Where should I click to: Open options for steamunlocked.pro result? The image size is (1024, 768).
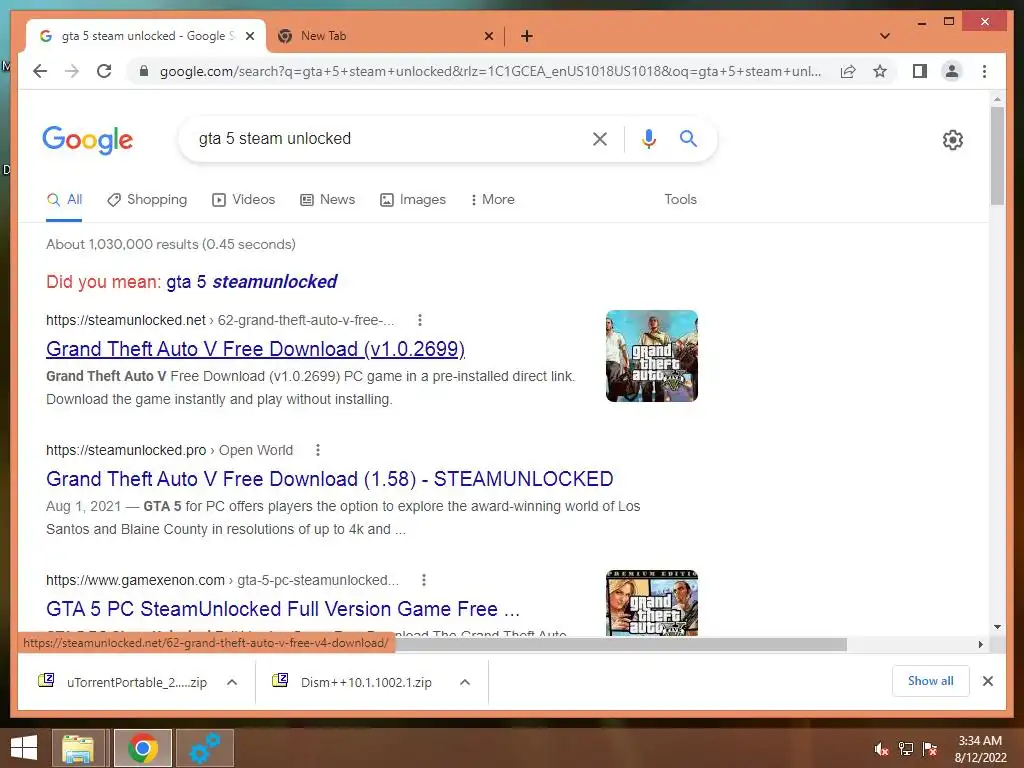[x=318, y=450]
